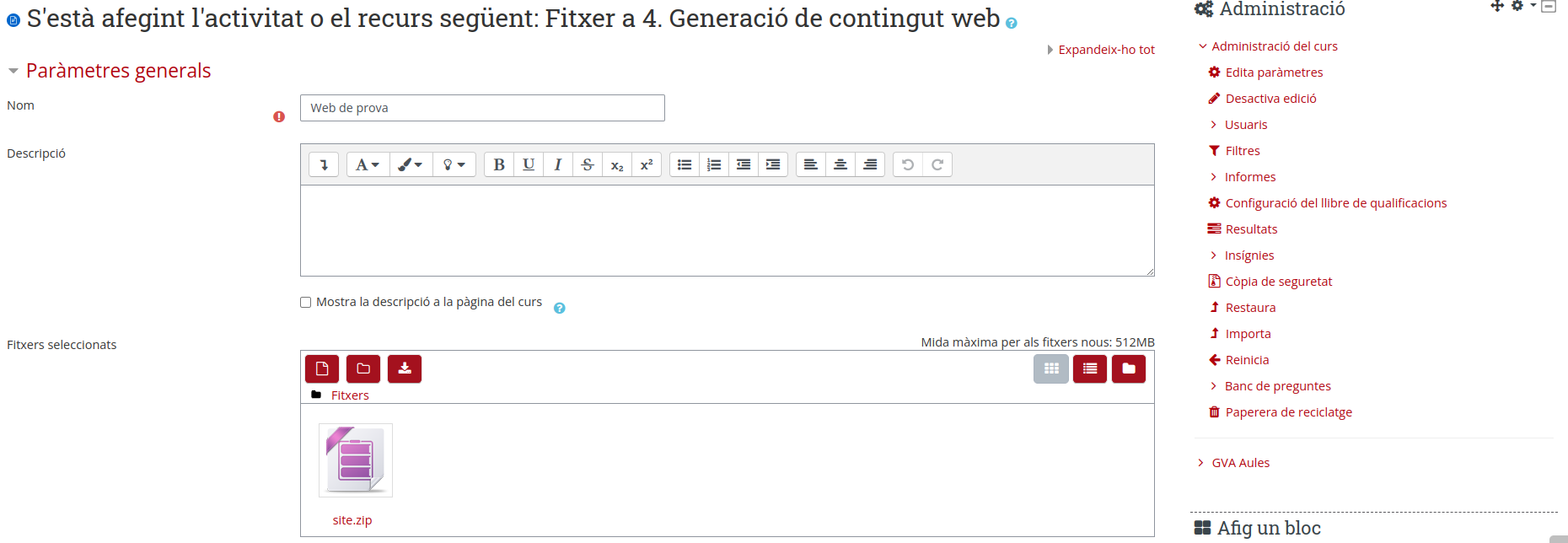Screen dimensions: 1568x543
Task: Open the font color dropdown
Action: click(x=411, y=164)
